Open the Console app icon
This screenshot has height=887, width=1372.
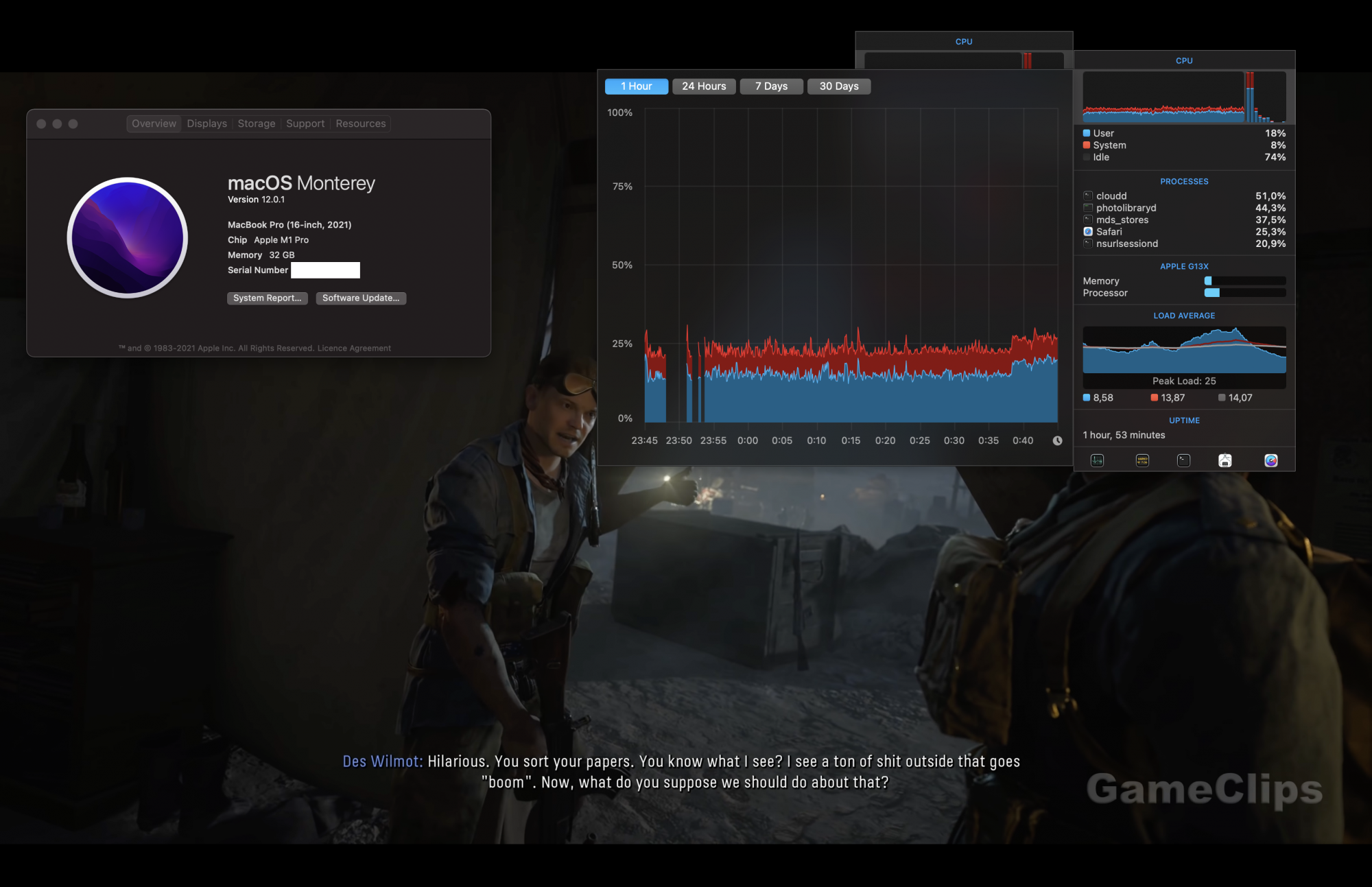[x=1142, y=460]
